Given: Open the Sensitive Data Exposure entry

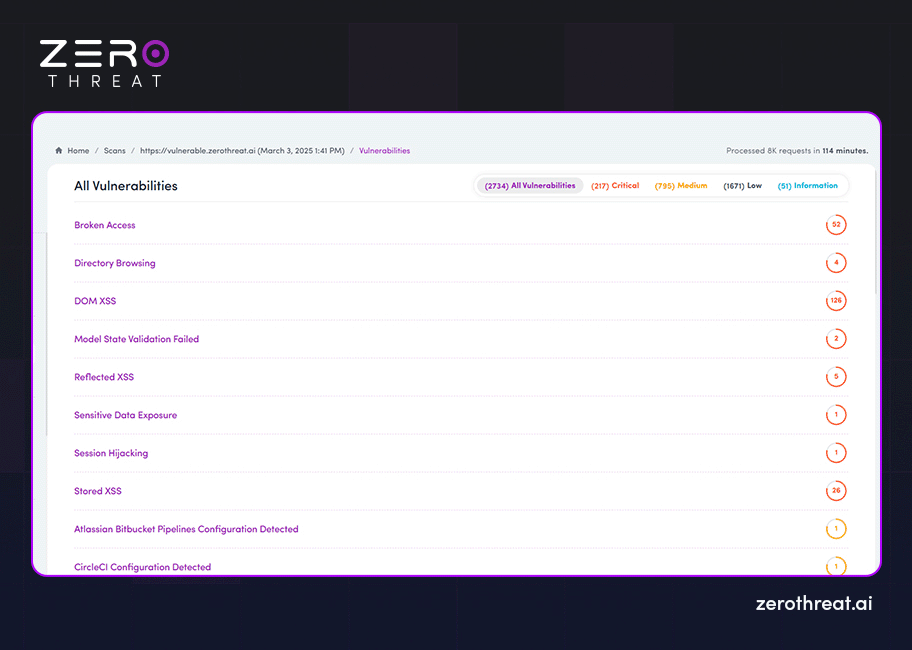Looking at the screenshot, I should (x=125, y=415).
